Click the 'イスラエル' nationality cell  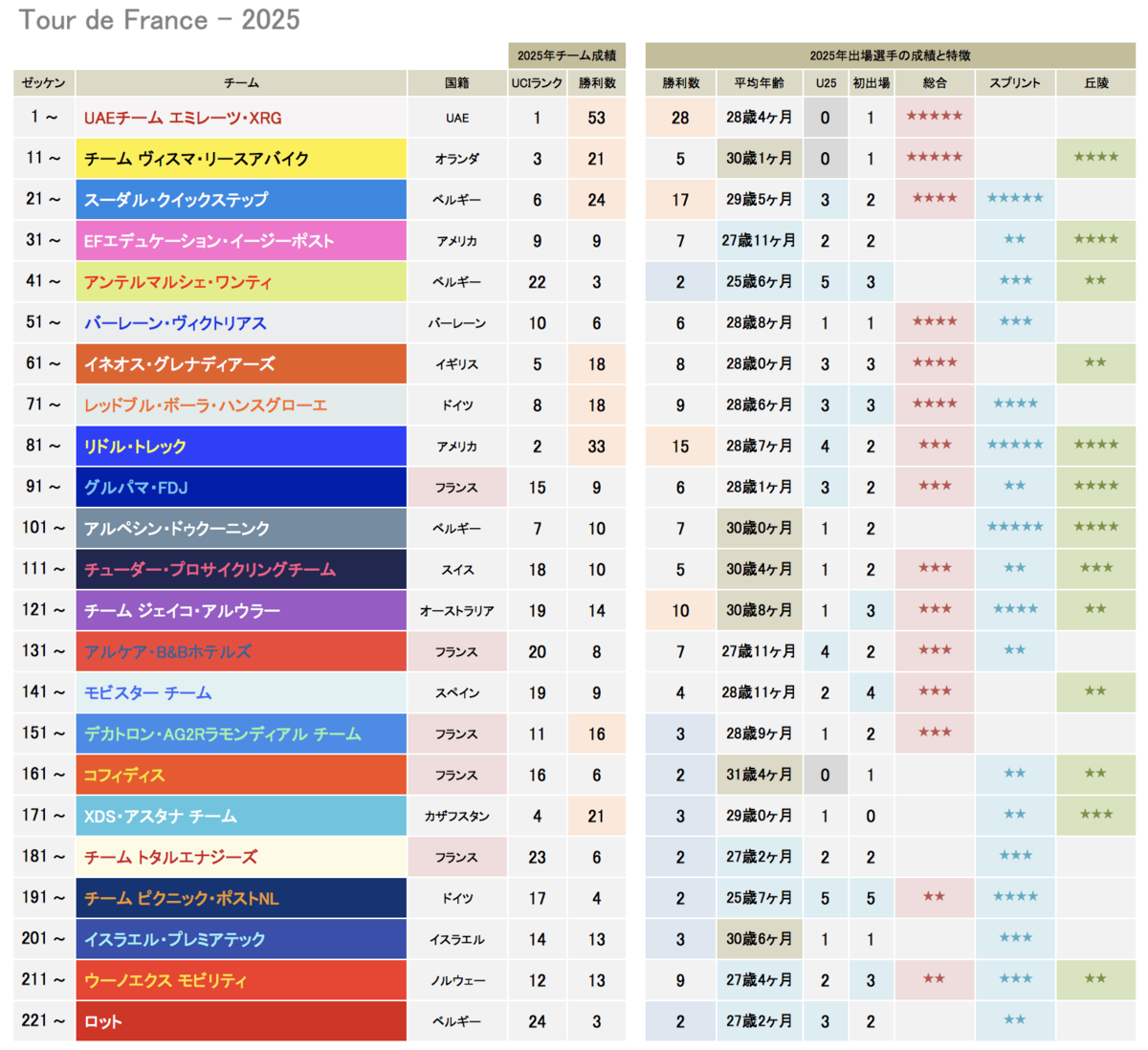(457, 940)
